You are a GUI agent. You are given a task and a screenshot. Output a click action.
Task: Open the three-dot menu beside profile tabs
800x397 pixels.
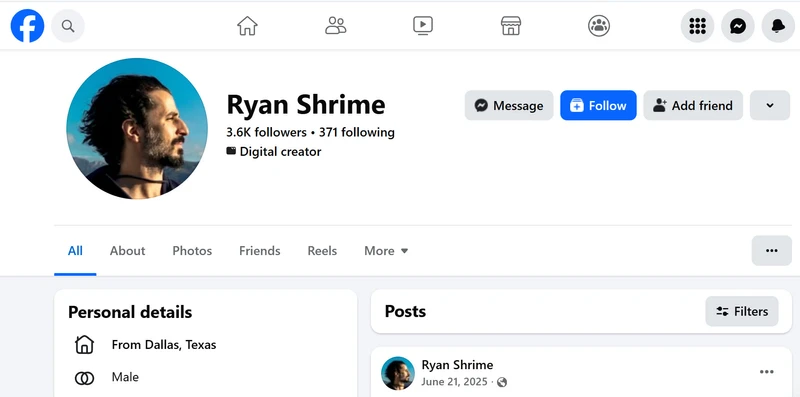[771, 251]
